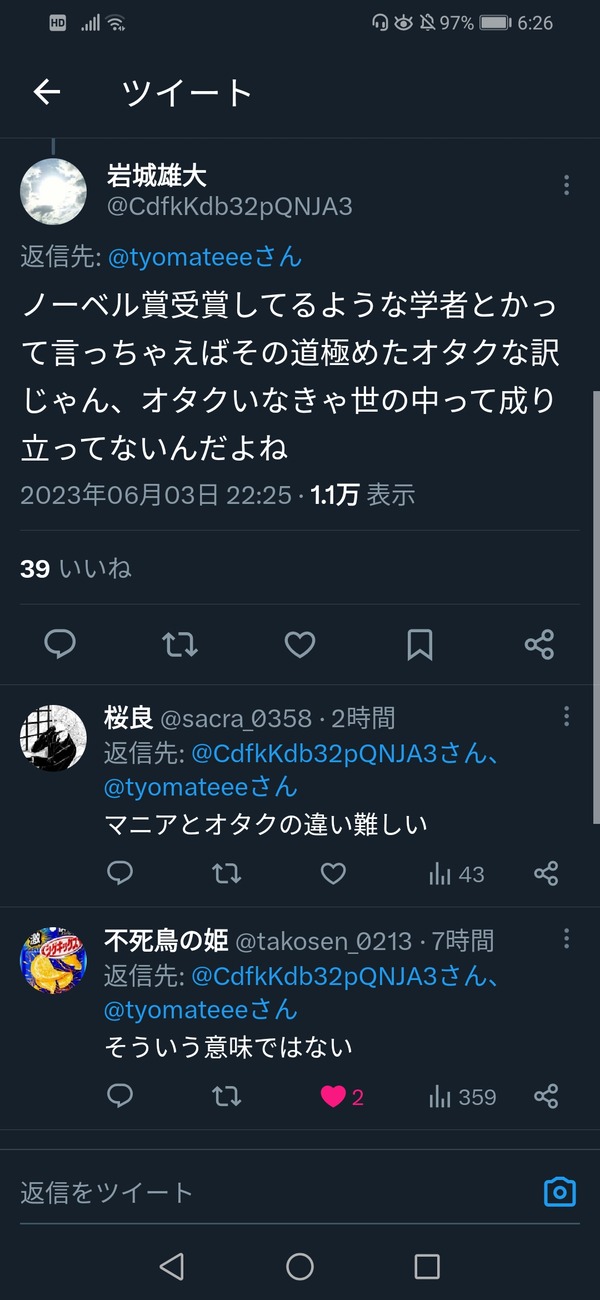Open camera icon in reply bar

(x=560, y=1192)
